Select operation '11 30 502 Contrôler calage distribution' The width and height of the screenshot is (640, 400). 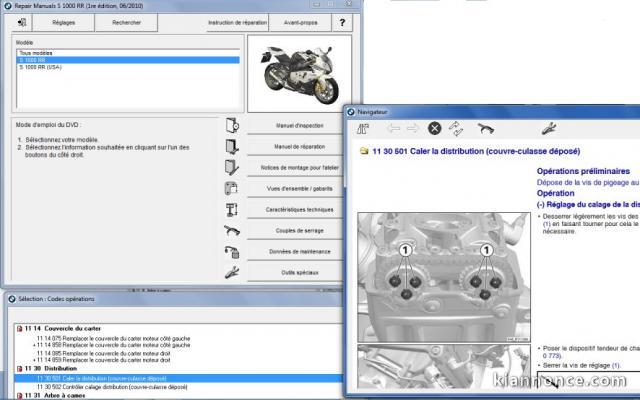pyautogui.click(x=110, y=387)
